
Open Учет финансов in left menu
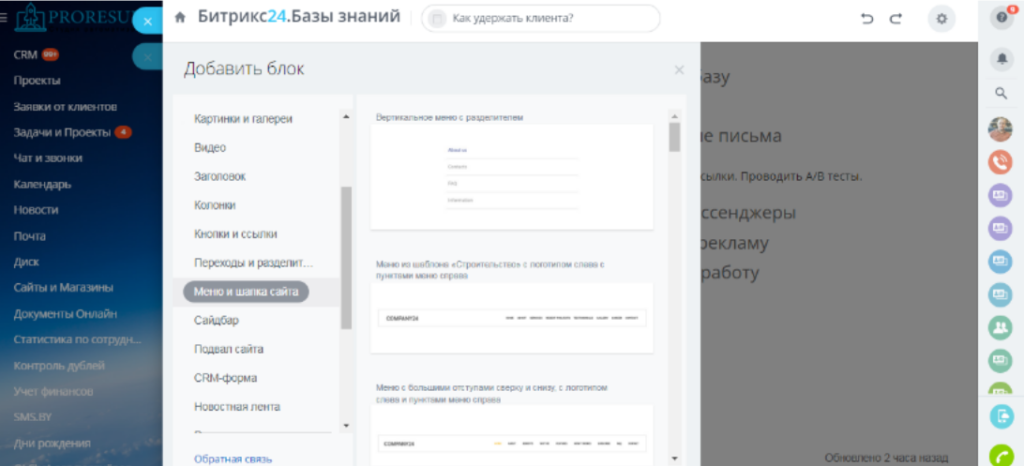tap(54, 392)
